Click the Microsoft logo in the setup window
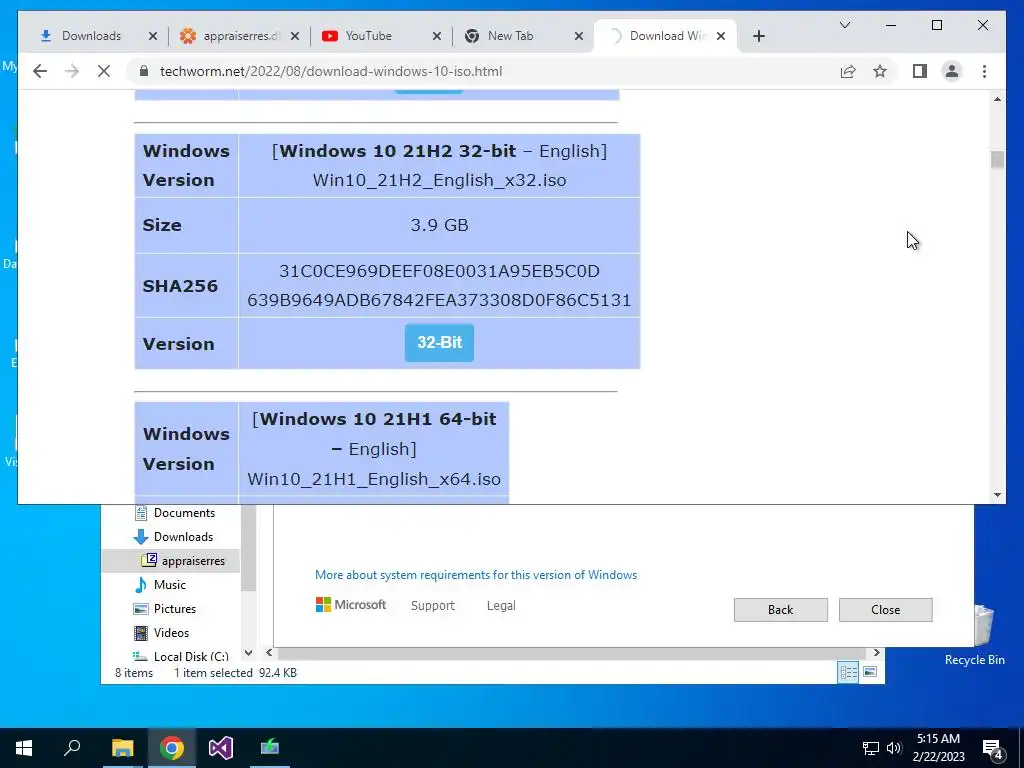The height and width of the screenshot is (768, 1024). coord(351,605)
